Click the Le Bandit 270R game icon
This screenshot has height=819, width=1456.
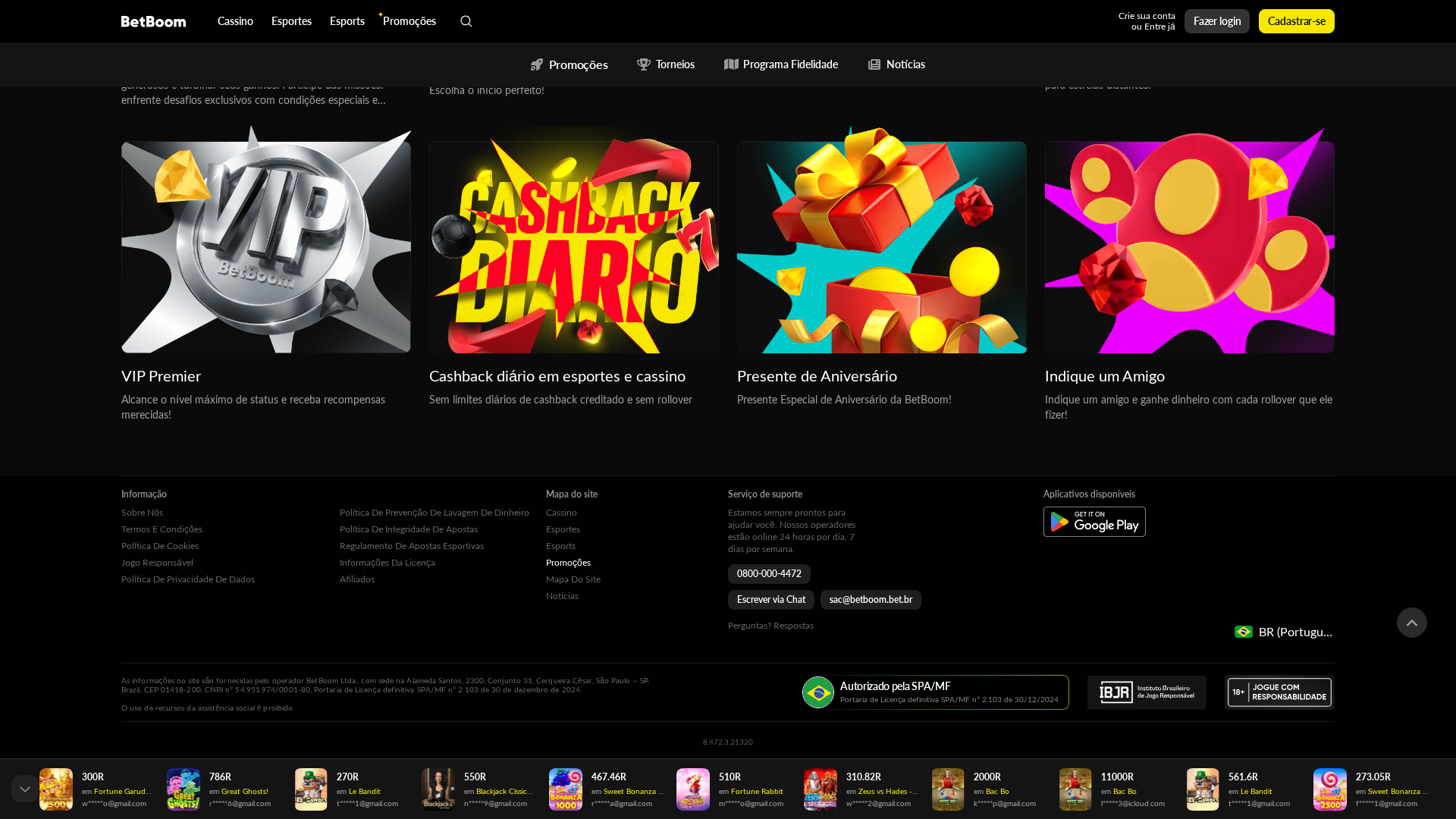(311, 789)
